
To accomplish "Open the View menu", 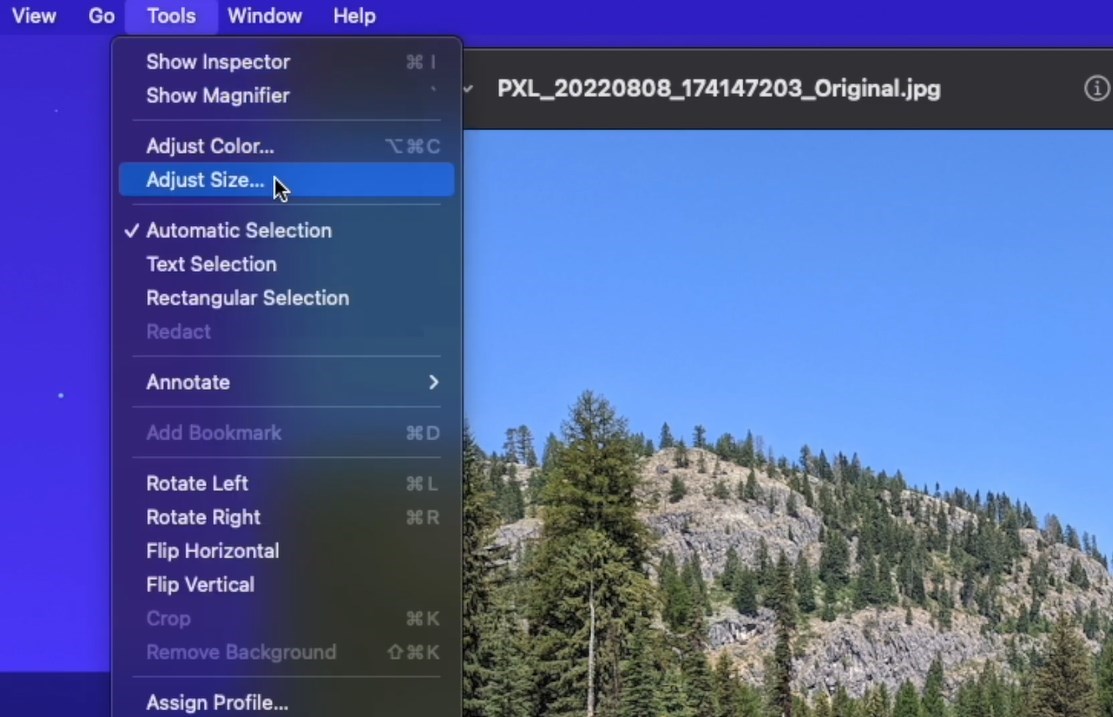I will tap(33, 16).
